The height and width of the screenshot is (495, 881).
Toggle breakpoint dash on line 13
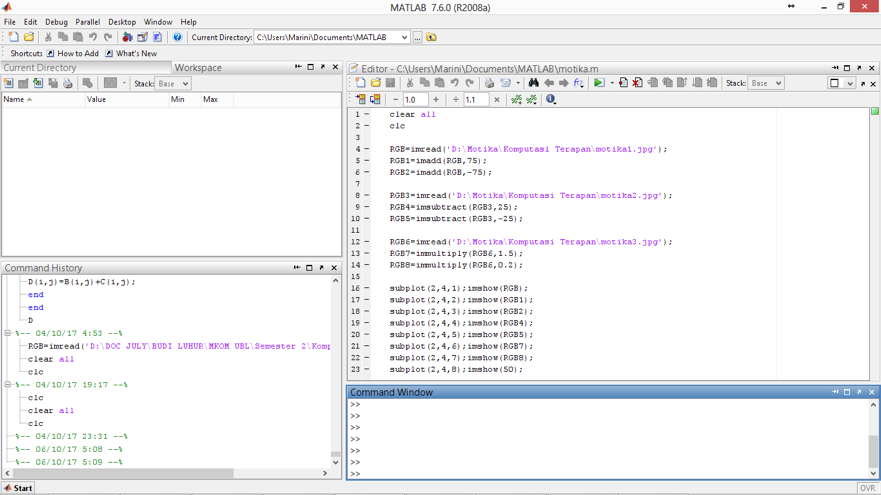pyautogui.click(x=367, y=253)
